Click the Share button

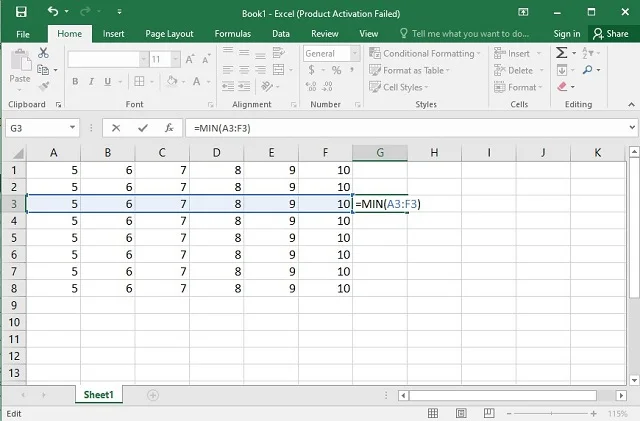610,33
